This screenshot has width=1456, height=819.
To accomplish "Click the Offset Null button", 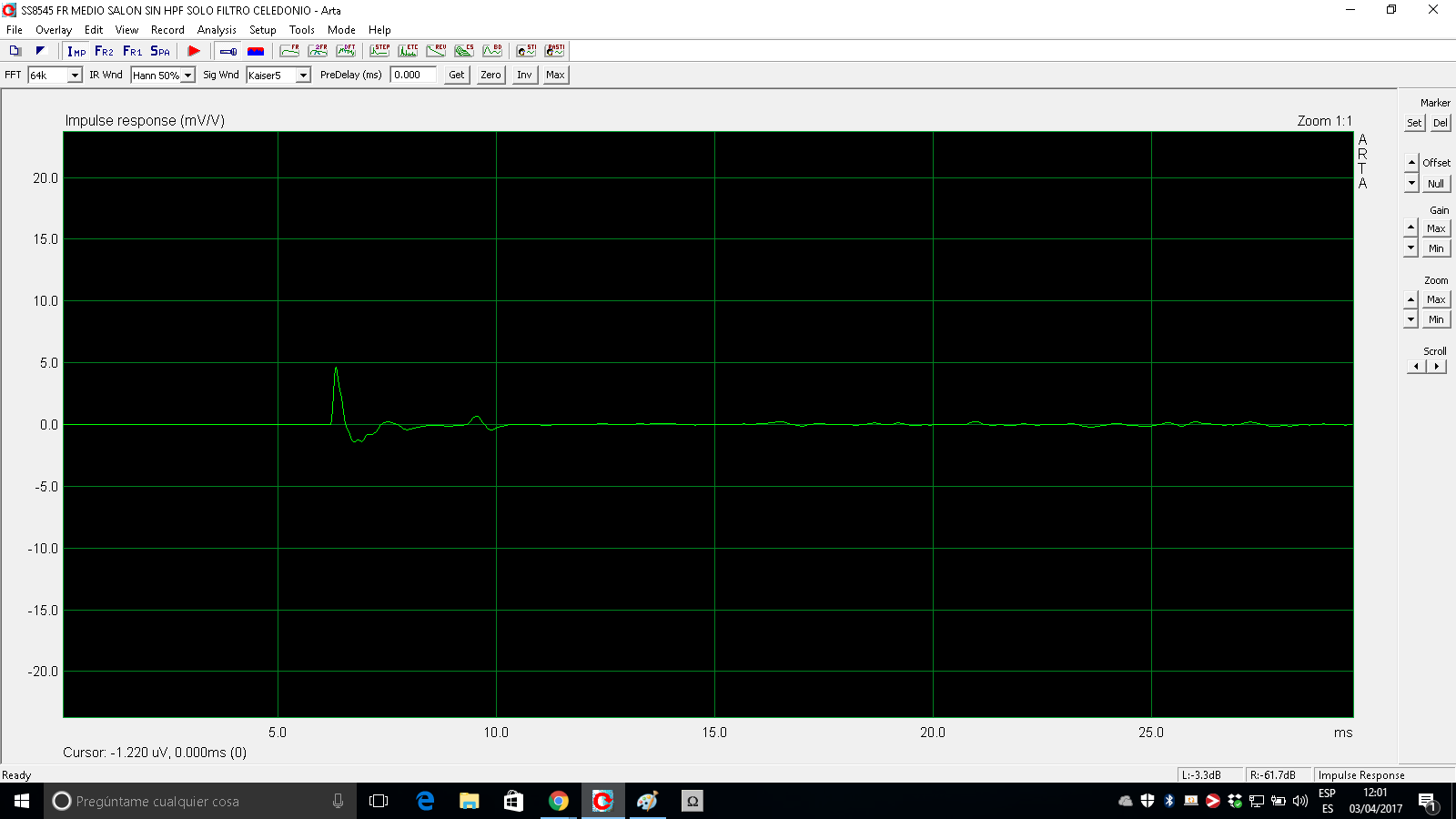I will 1436,184.
